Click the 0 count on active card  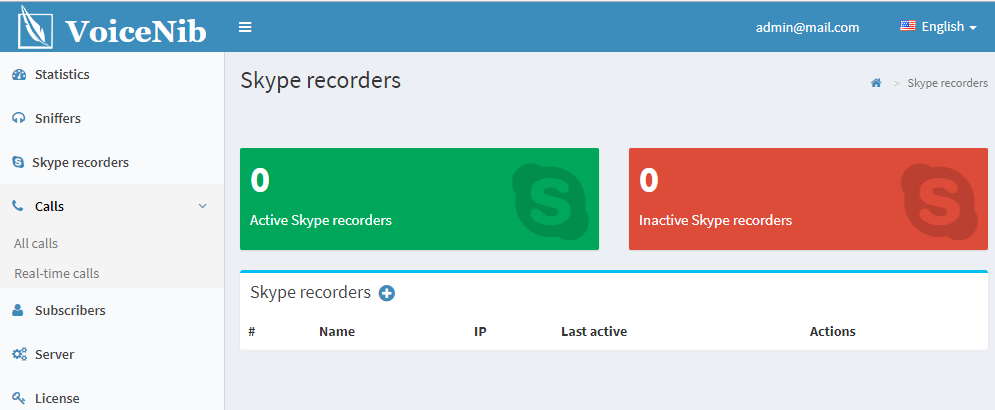(x=260, y=180)
